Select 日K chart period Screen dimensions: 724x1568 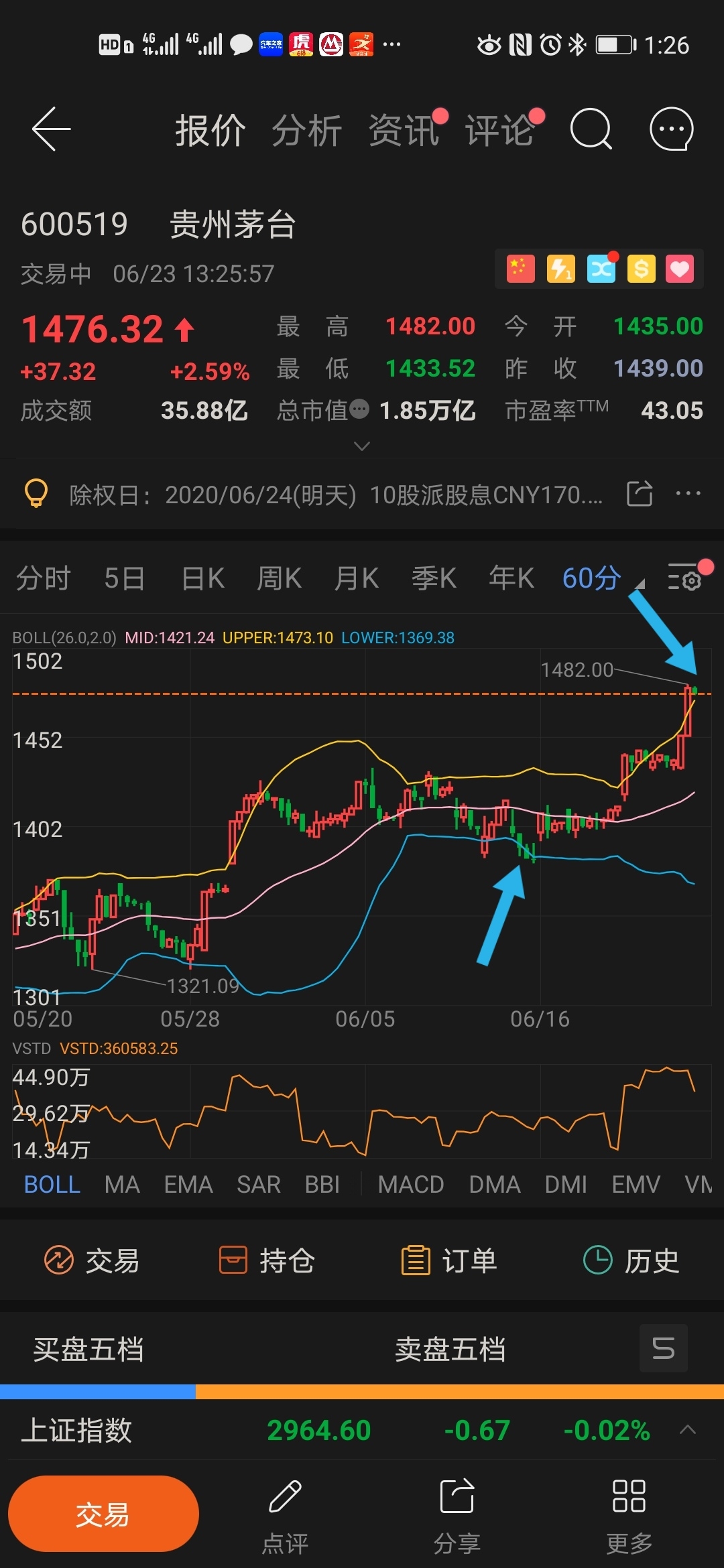(203, 578)
